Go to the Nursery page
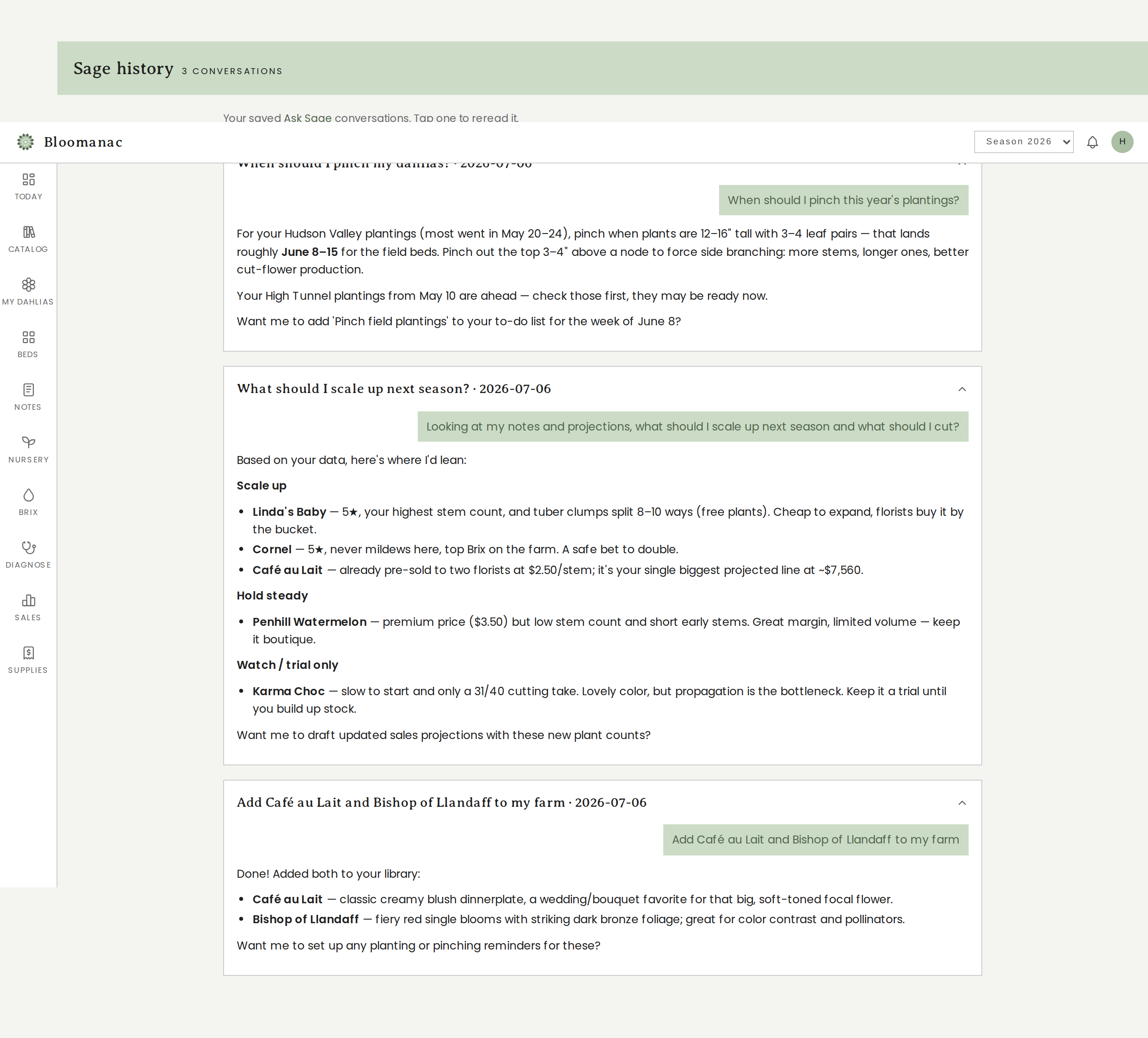 (x=28, y=450)
